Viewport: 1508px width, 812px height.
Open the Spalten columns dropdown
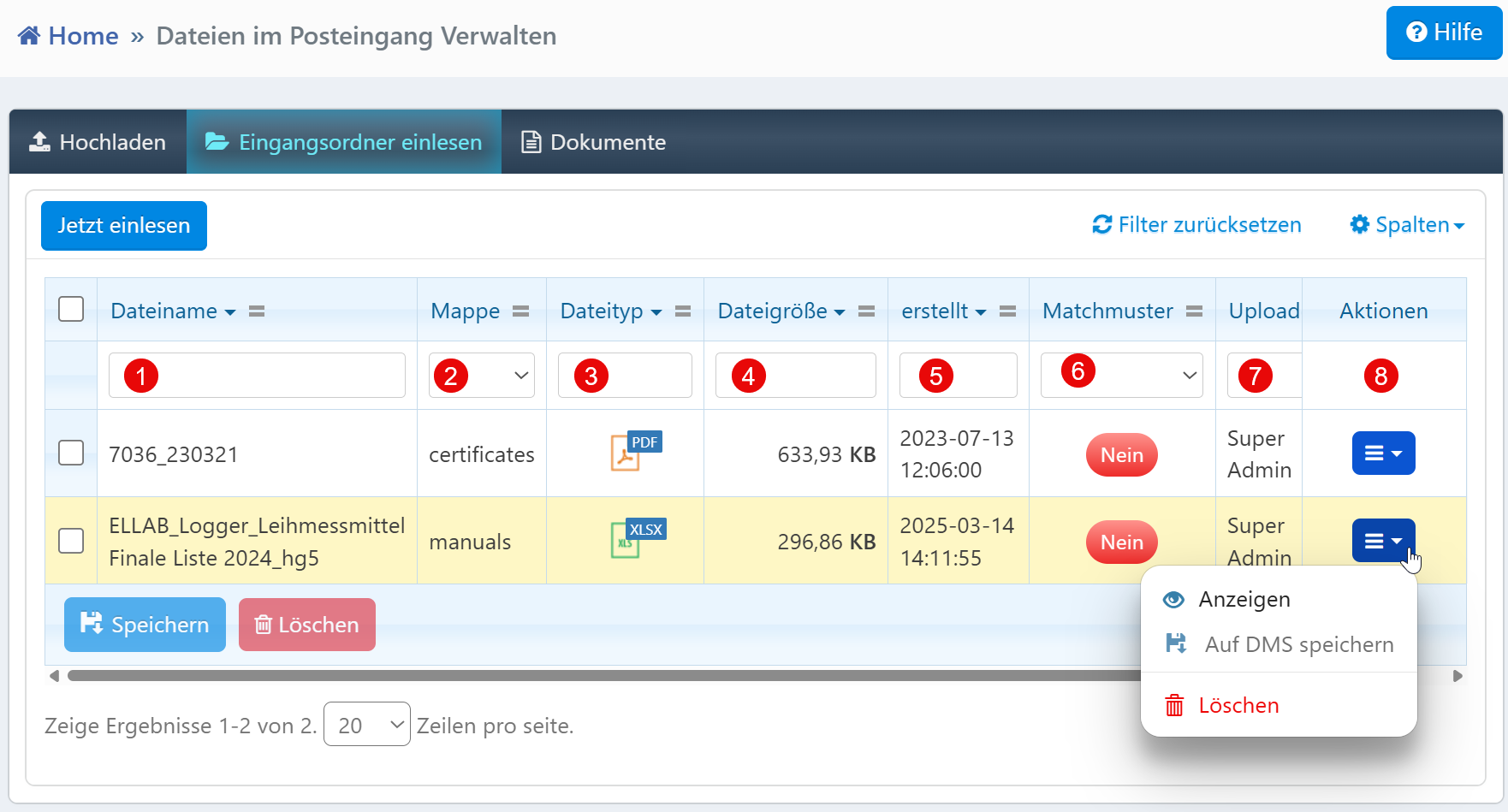(x=1407, y=225)
